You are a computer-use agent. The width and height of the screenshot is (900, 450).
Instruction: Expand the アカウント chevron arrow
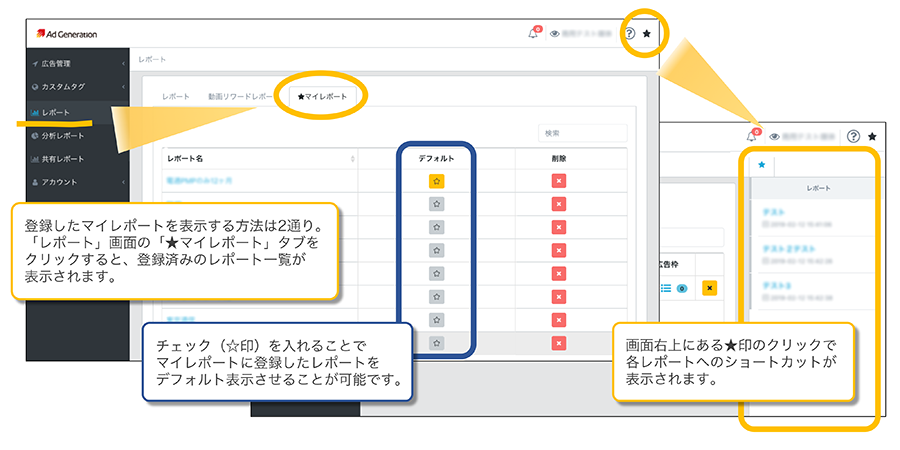pyautogui.click(x=123, y=182)
